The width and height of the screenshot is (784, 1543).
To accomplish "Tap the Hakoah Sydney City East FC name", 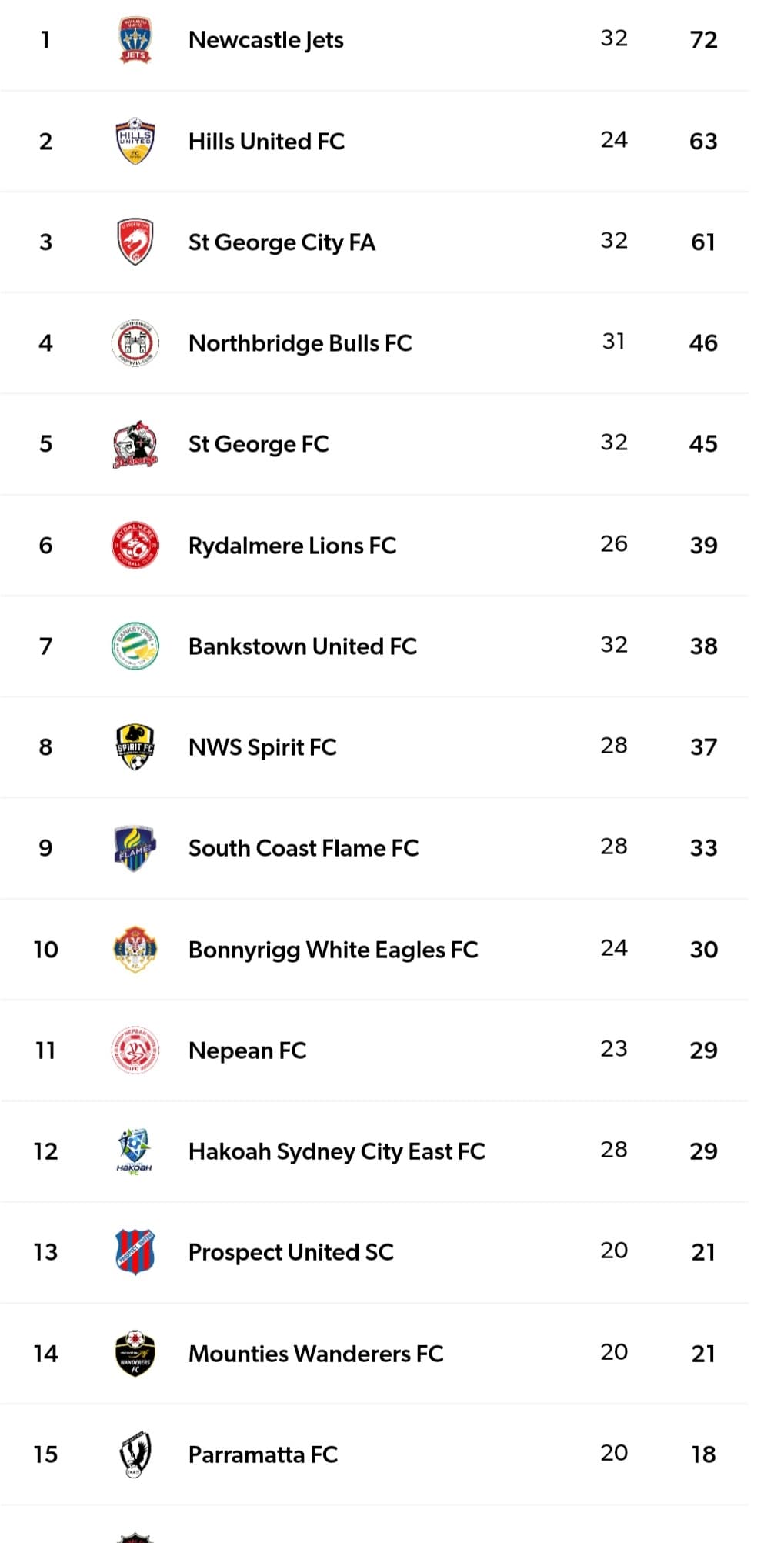I will point(336,1151).
